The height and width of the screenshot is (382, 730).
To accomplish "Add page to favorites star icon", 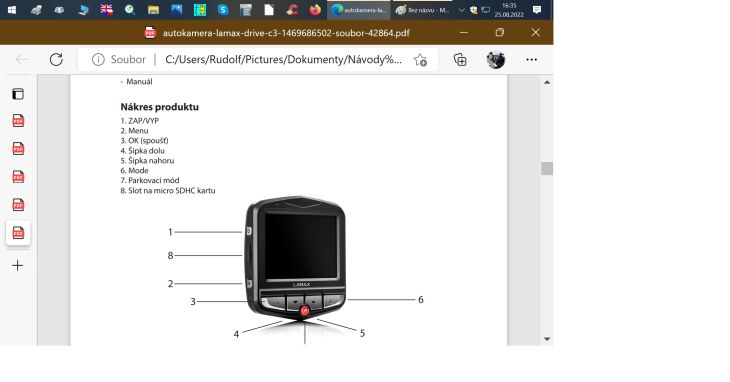I will (x=420, y=60).
